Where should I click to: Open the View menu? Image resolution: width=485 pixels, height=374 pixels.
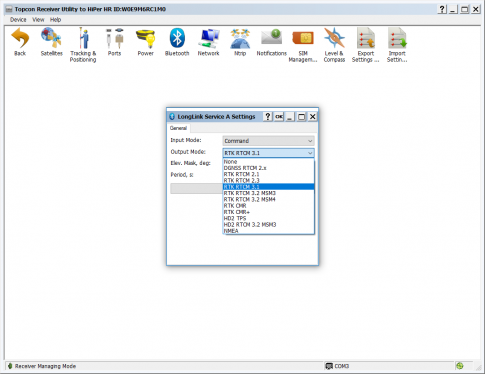(x=38, y=20)
